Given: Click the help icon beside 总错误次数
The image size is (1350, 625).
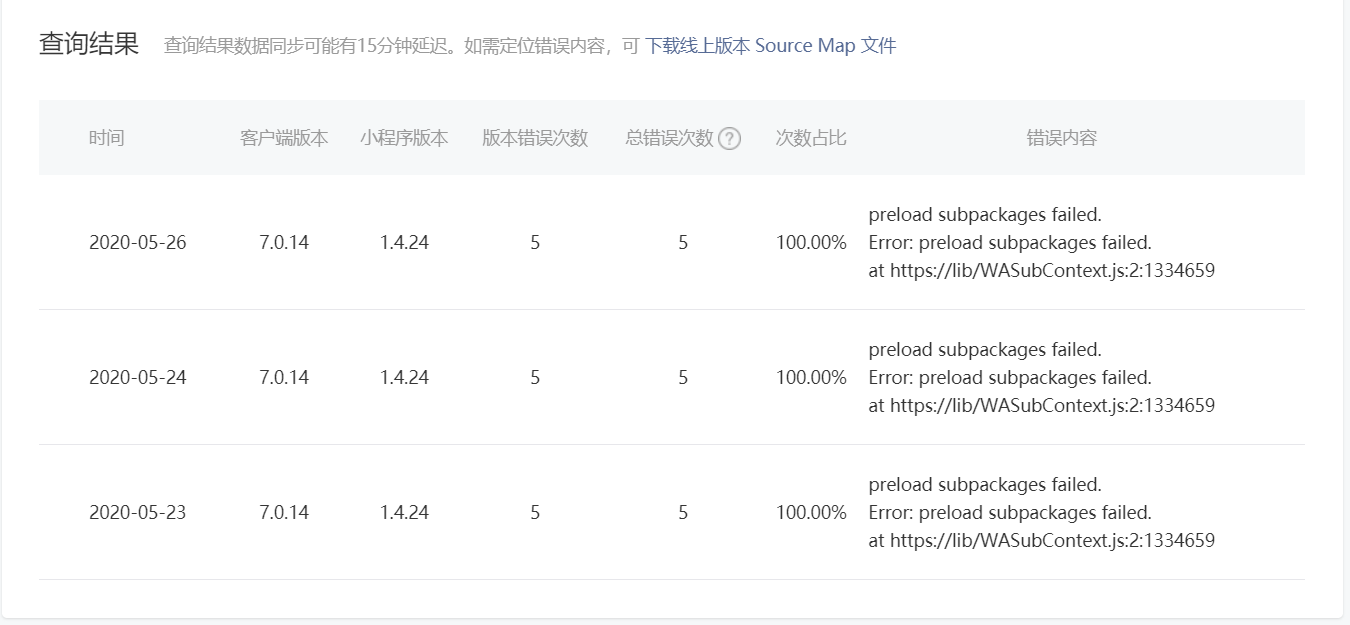Looking at the screenshot, I should click(x=729, y=139).
